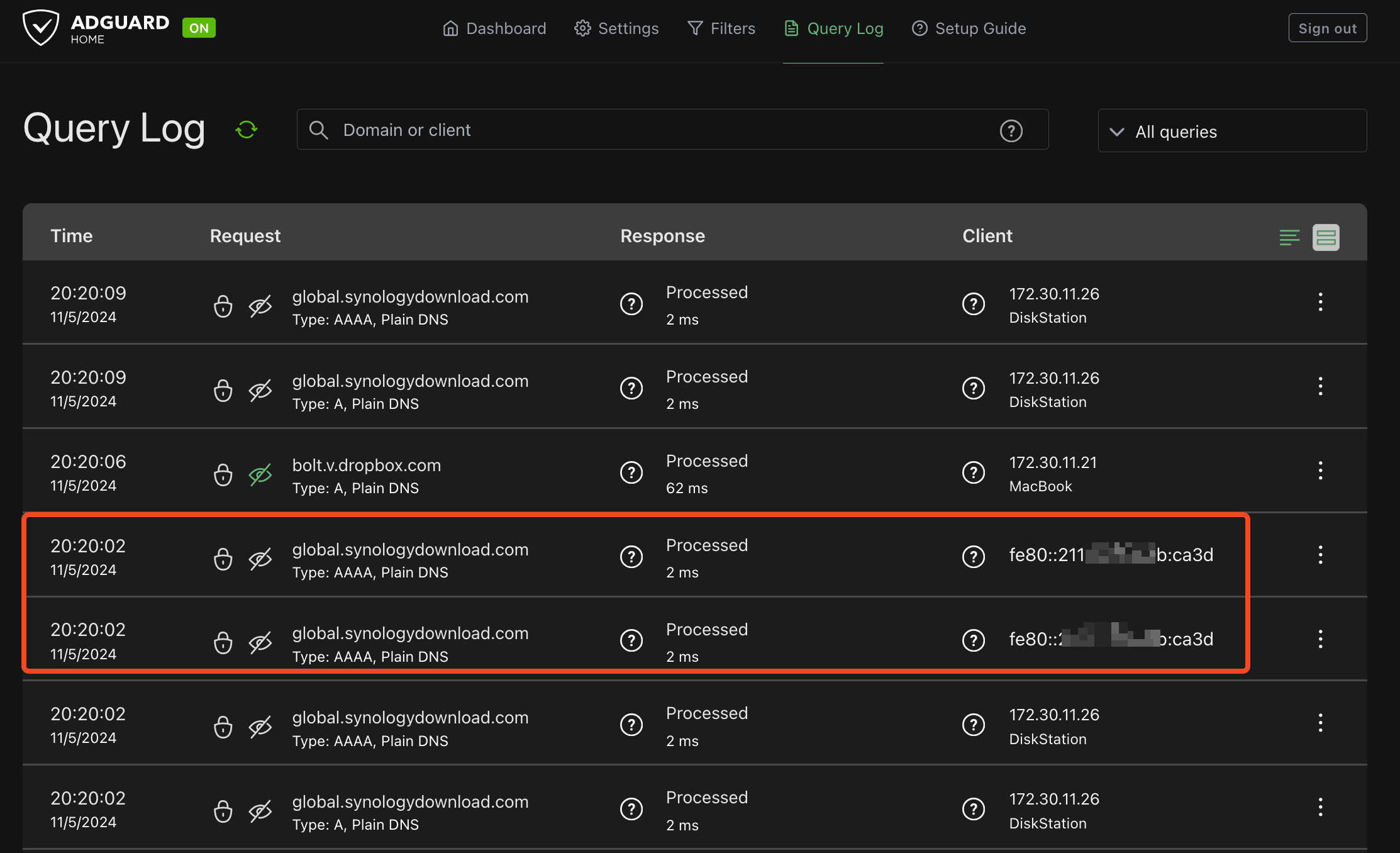Go to the Filters tab

tap(721, 28)
